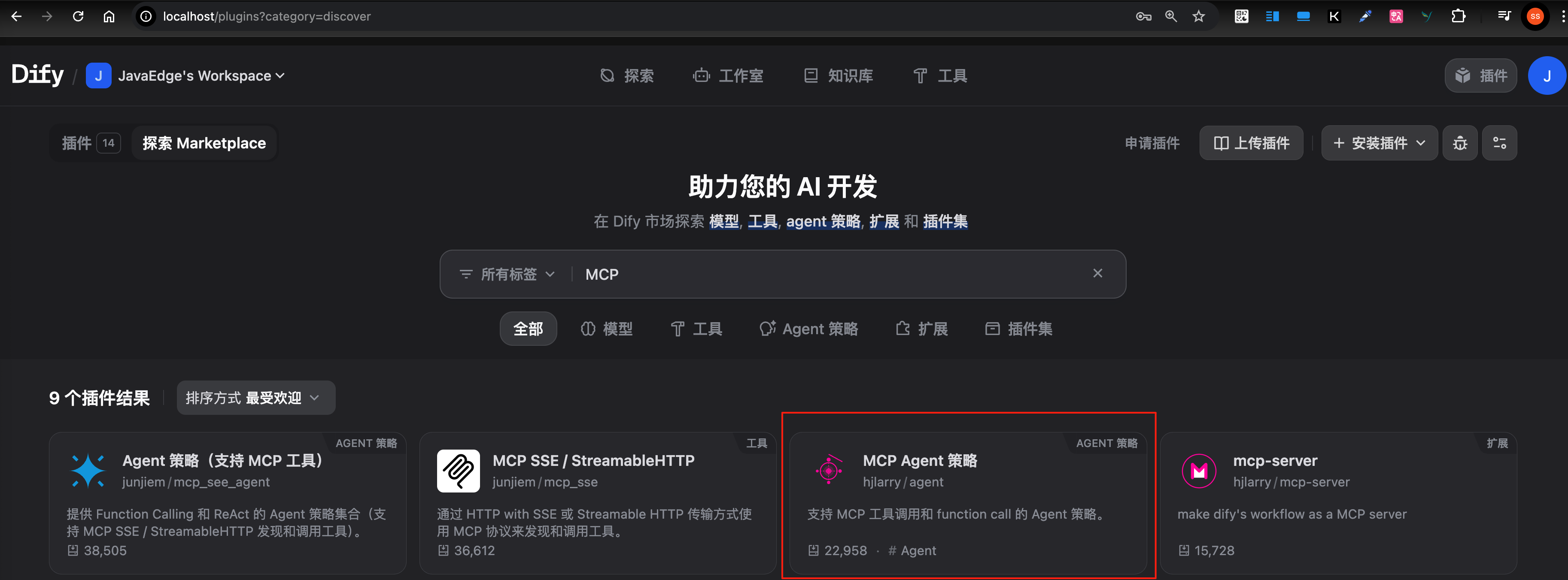Click the mcp-server pink M icon
This screenshot has width=1568, height=580.
pos(1198,471)
